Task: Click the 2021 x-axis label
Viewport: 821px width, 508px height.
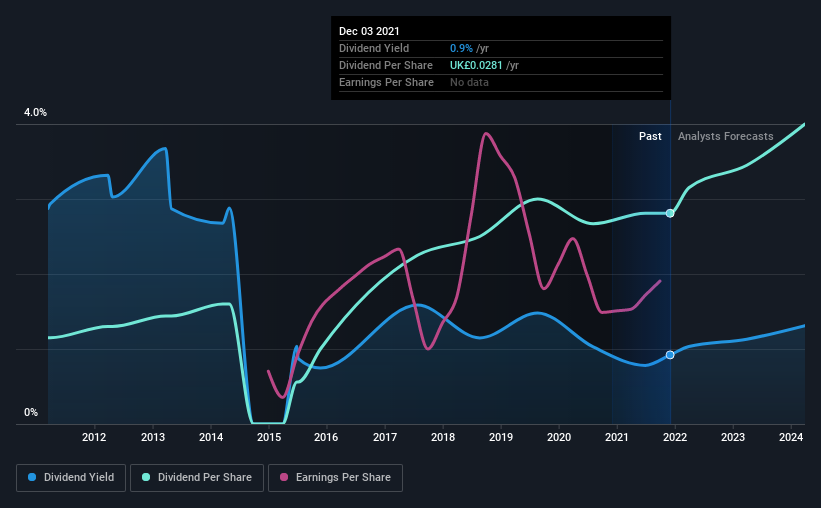Action: (617, 437)
